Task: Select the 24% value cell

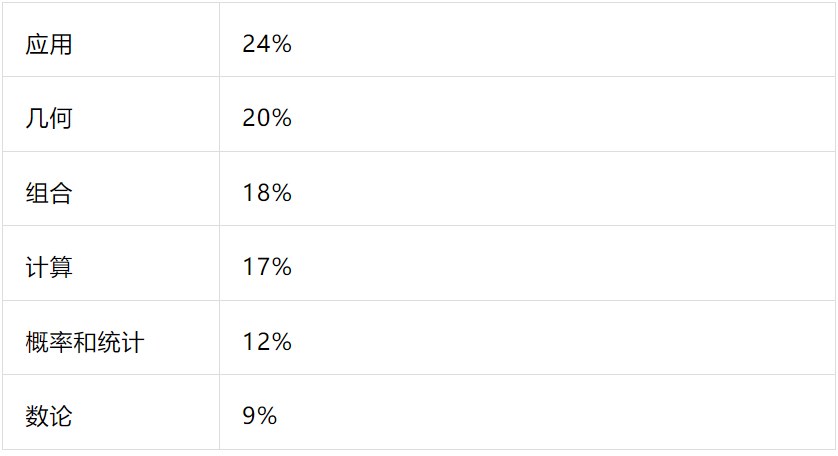Action: point(266,45)
